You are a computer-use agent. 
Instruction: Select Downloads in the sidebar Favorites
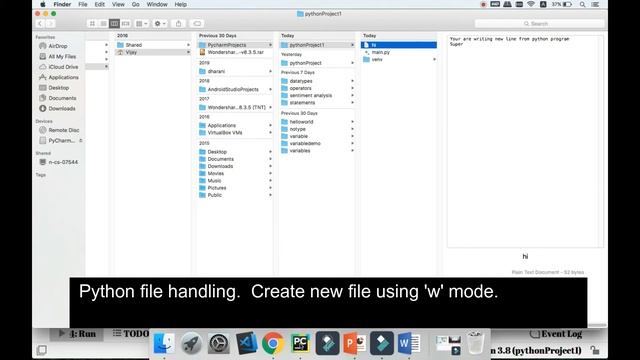click(62, 109)
